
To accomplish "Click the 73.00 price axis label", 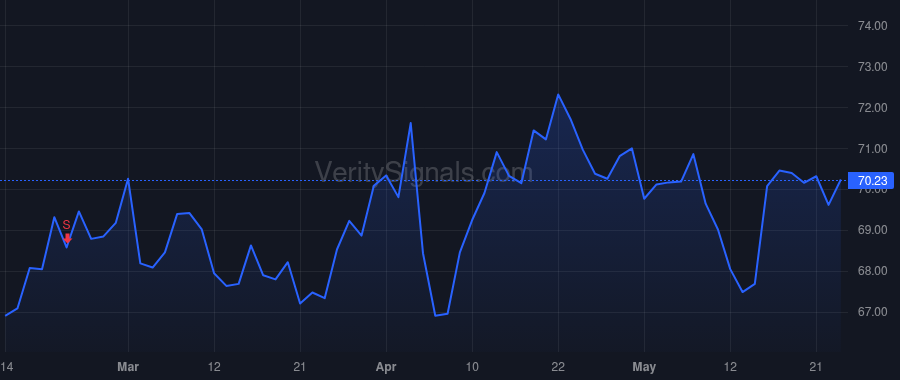I will (872, 67).
